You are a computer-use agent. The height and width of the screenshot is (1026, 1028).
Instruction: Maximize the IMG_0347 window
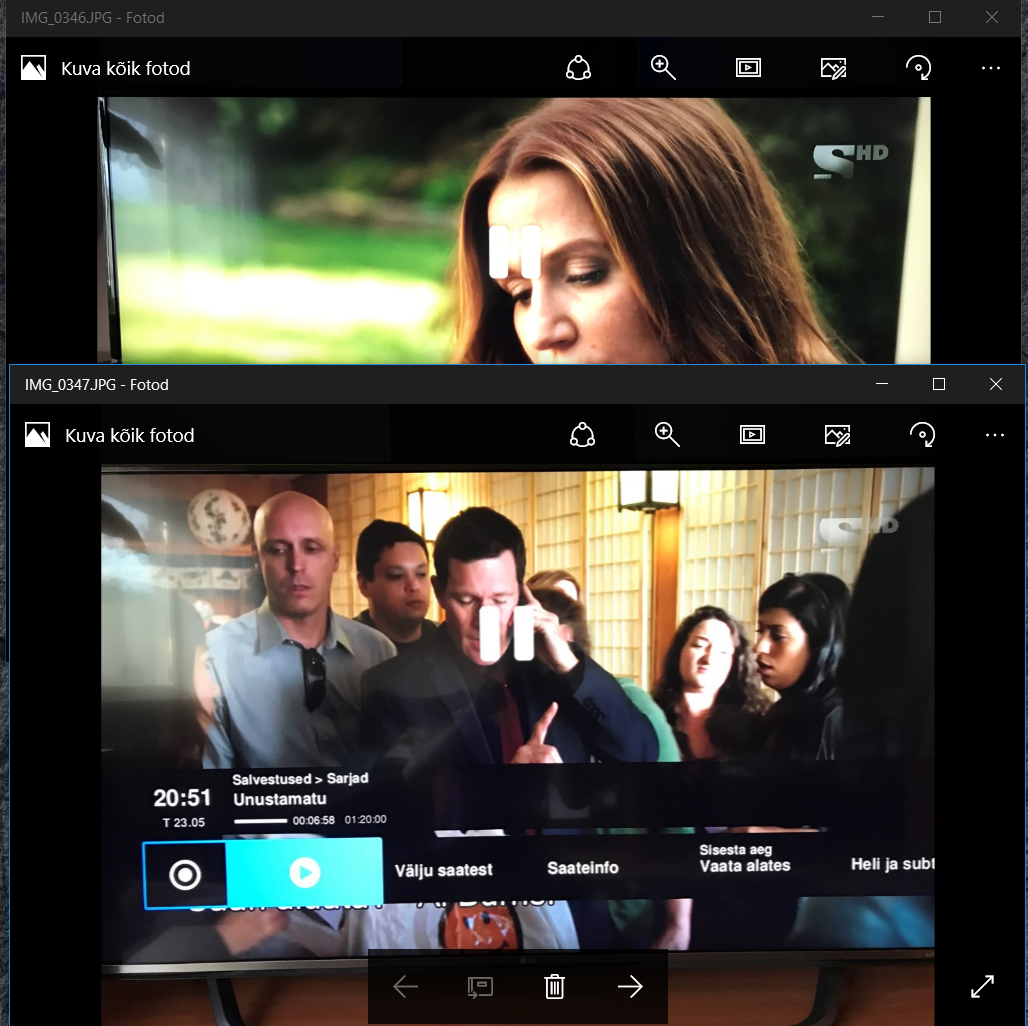pyautogui.click(x=939, y=384)
